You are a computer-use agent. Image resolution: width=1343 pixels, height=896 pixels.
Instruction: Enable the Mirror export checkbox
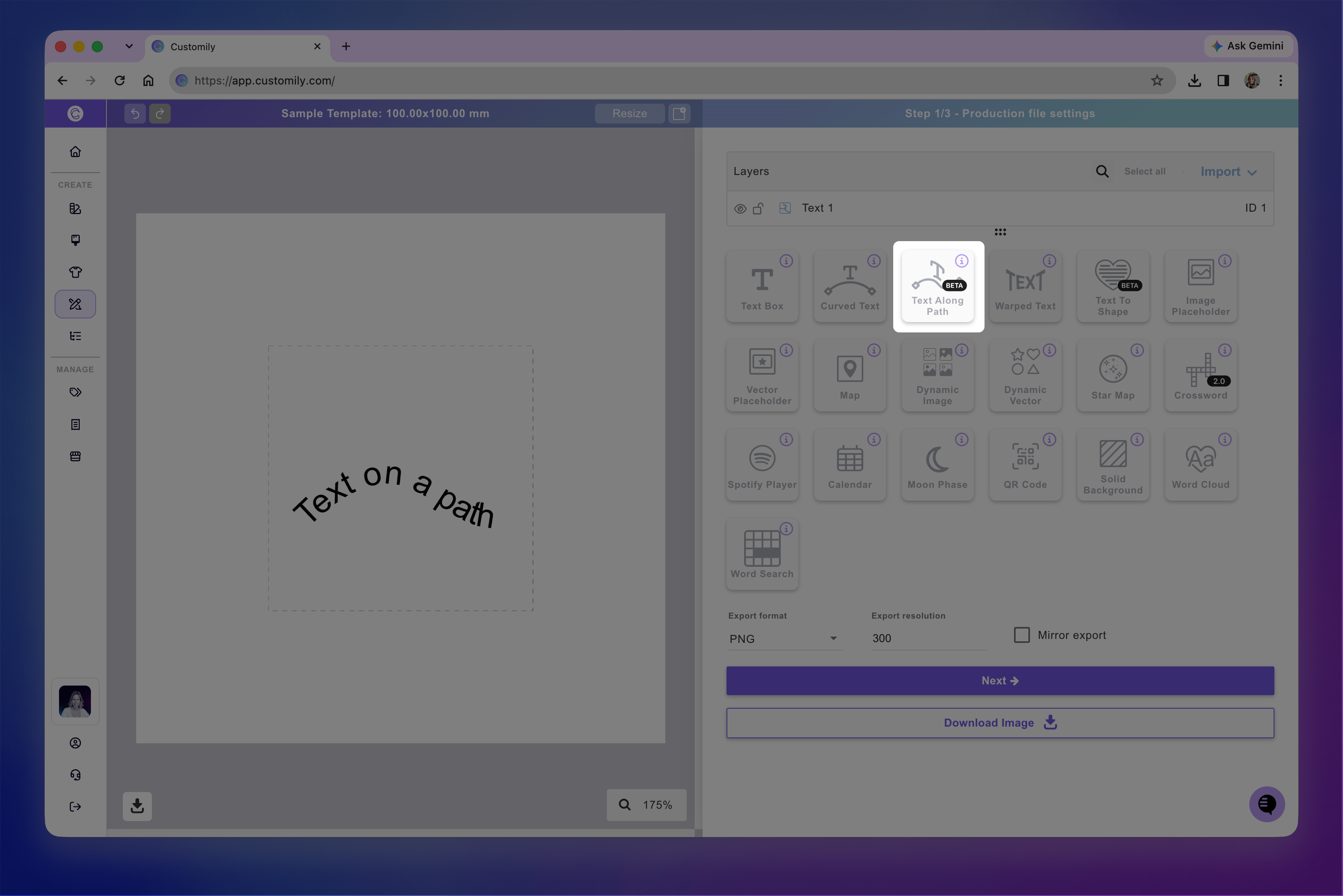click(x=1022, y=635)
